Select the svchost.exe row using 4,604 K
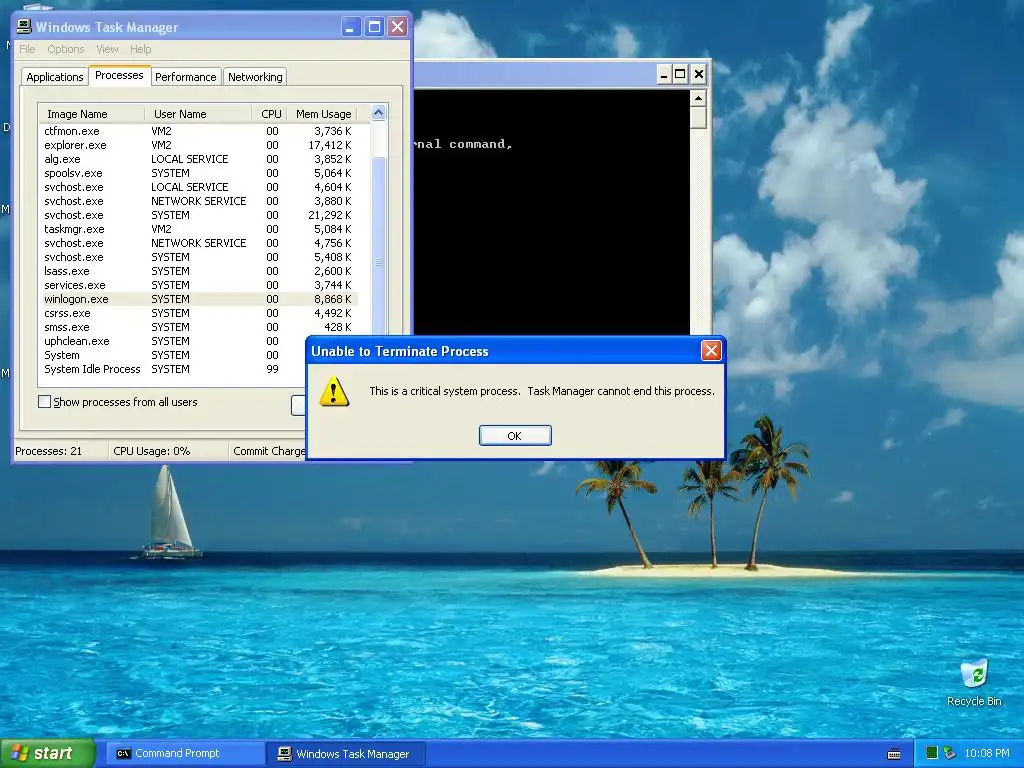The height and width of the screenshot is (768, 1024). pyautogui.click(x=198, y=187)
